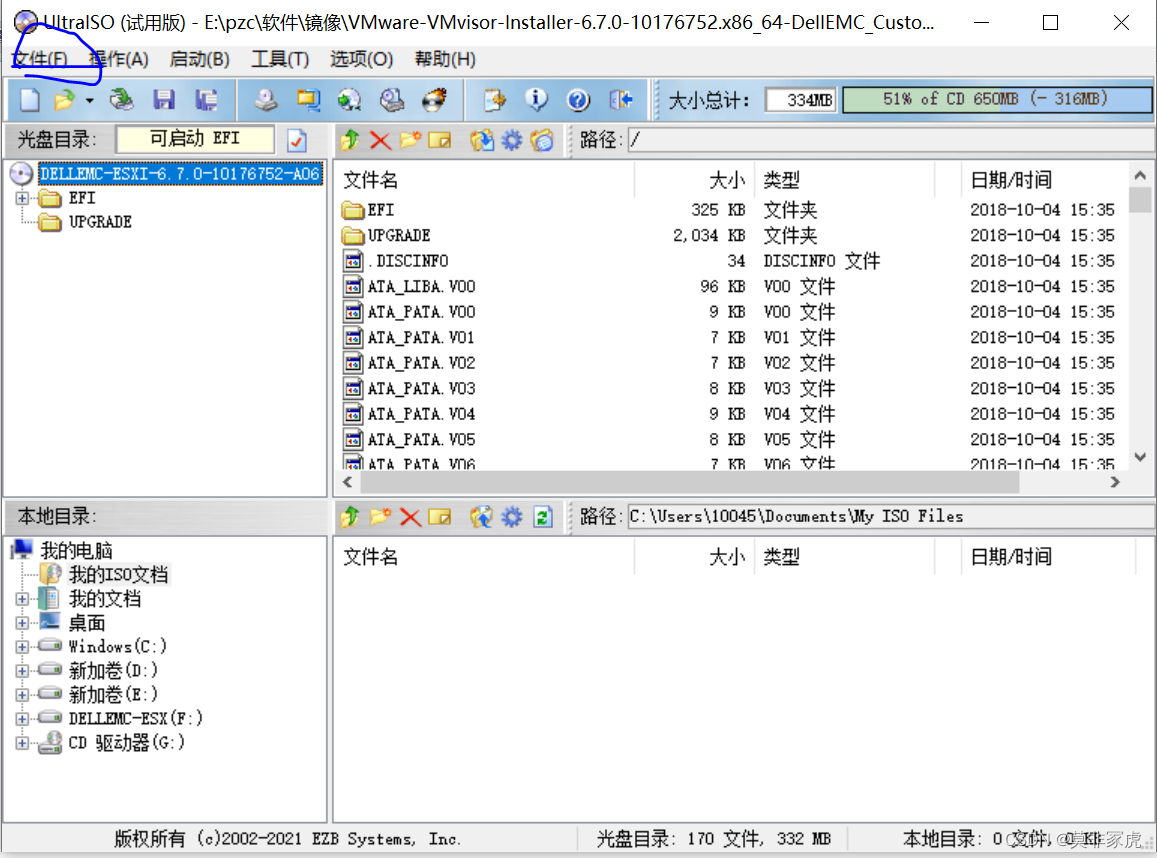Open the 操作(A) menu

coord(119,59)
